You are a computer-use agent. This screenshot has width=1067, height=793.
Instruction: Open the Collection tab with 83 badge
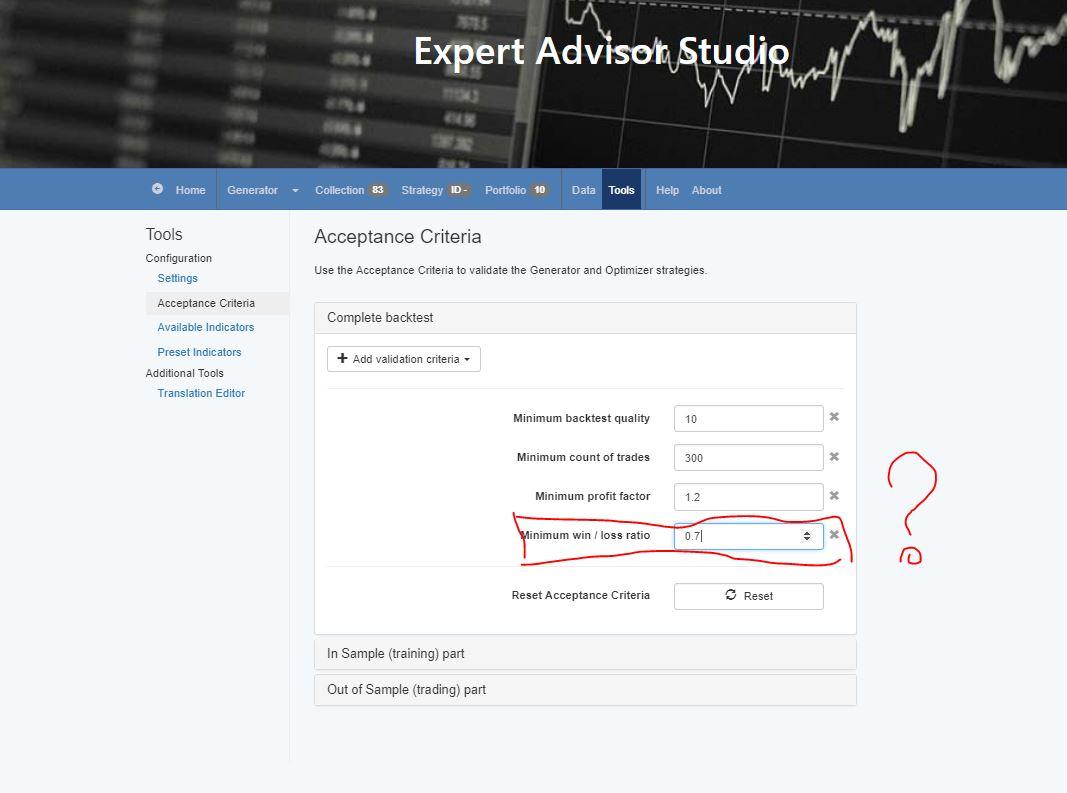[x=350, y=190]
